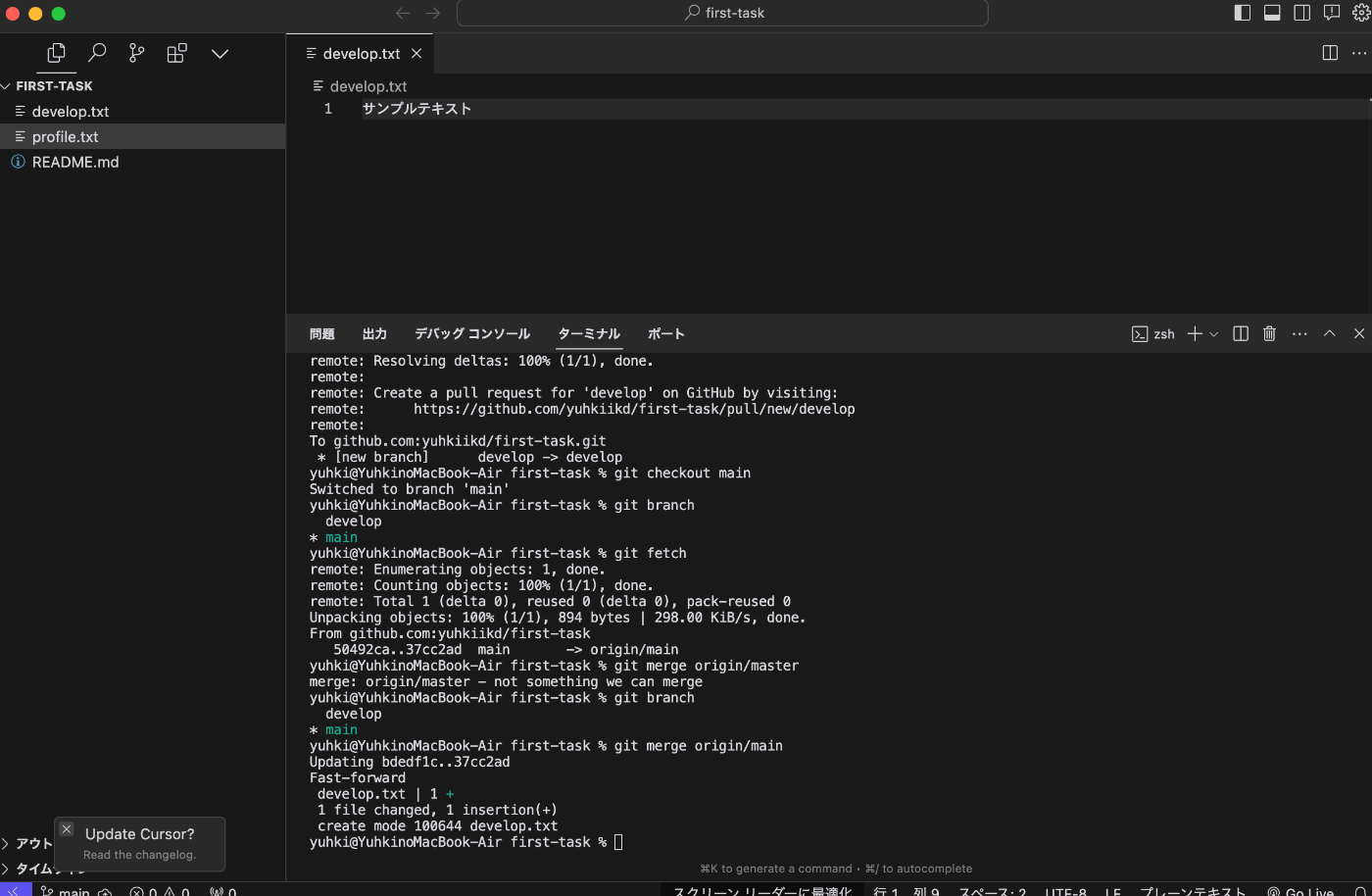This screenshot has height=896, width=1372.
Task: Maximize the panel with the up chevron
Action: 1330,334
